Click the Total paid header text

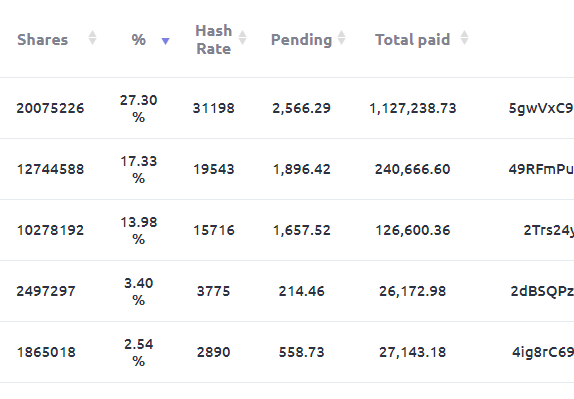(413, 40)
